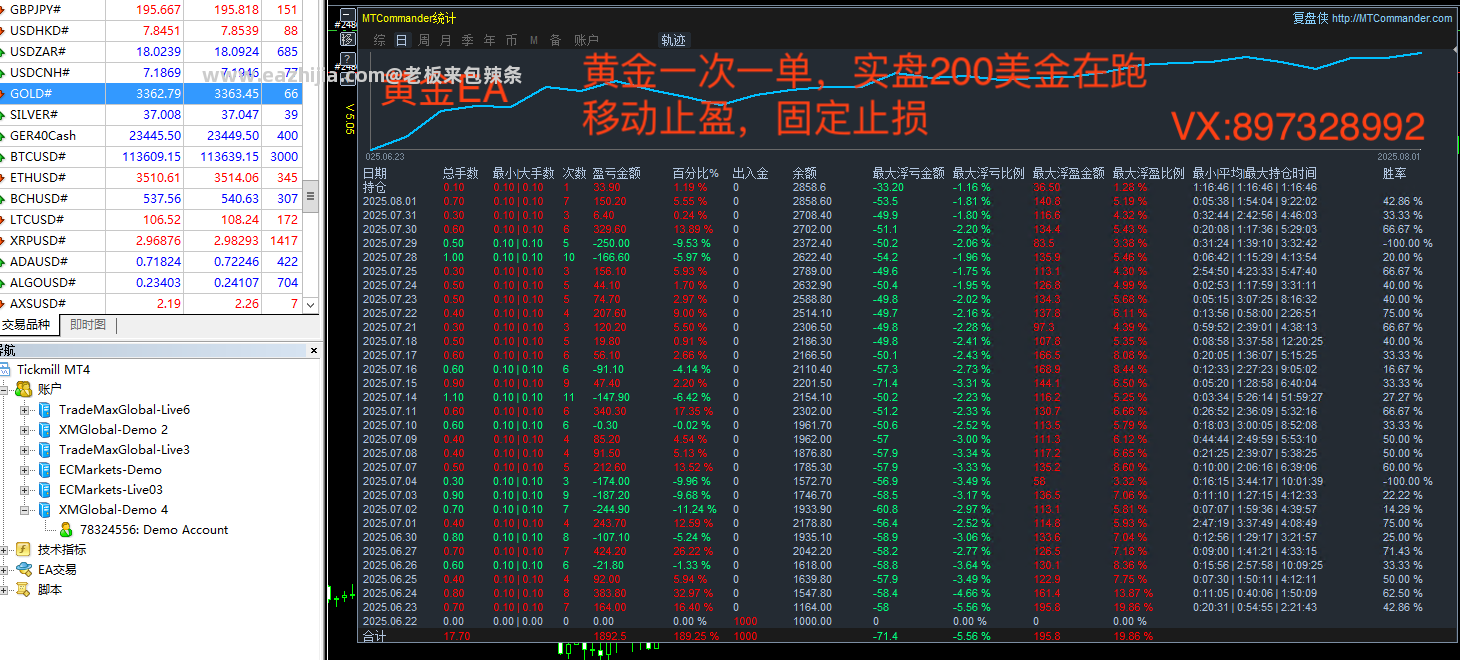Click the TradeMaxGlobal-Live3 server icon
1460x660 pixels.
pos(45,449)
